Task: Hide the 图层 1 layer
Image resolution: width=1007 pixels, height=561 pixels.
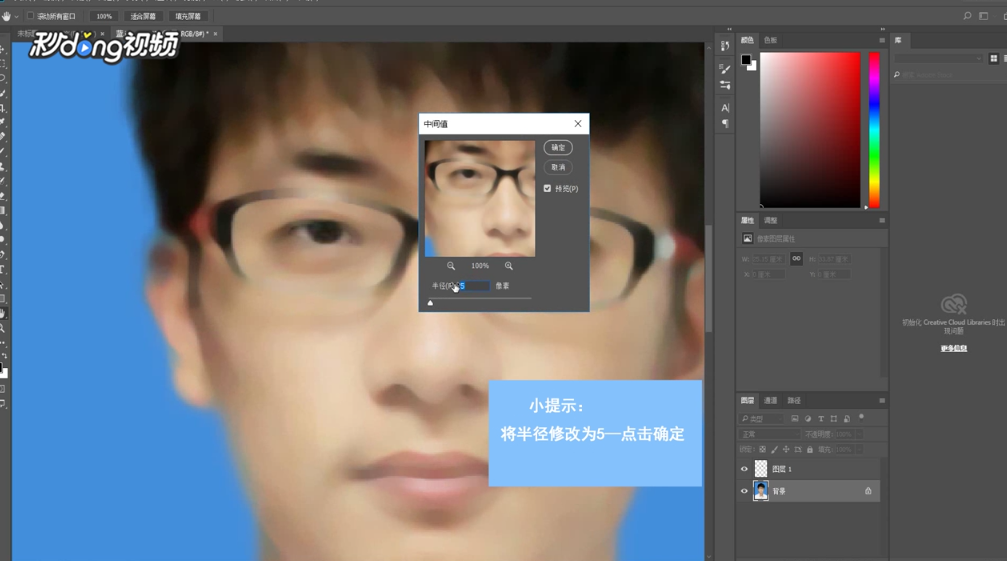Action: point(744,469)
